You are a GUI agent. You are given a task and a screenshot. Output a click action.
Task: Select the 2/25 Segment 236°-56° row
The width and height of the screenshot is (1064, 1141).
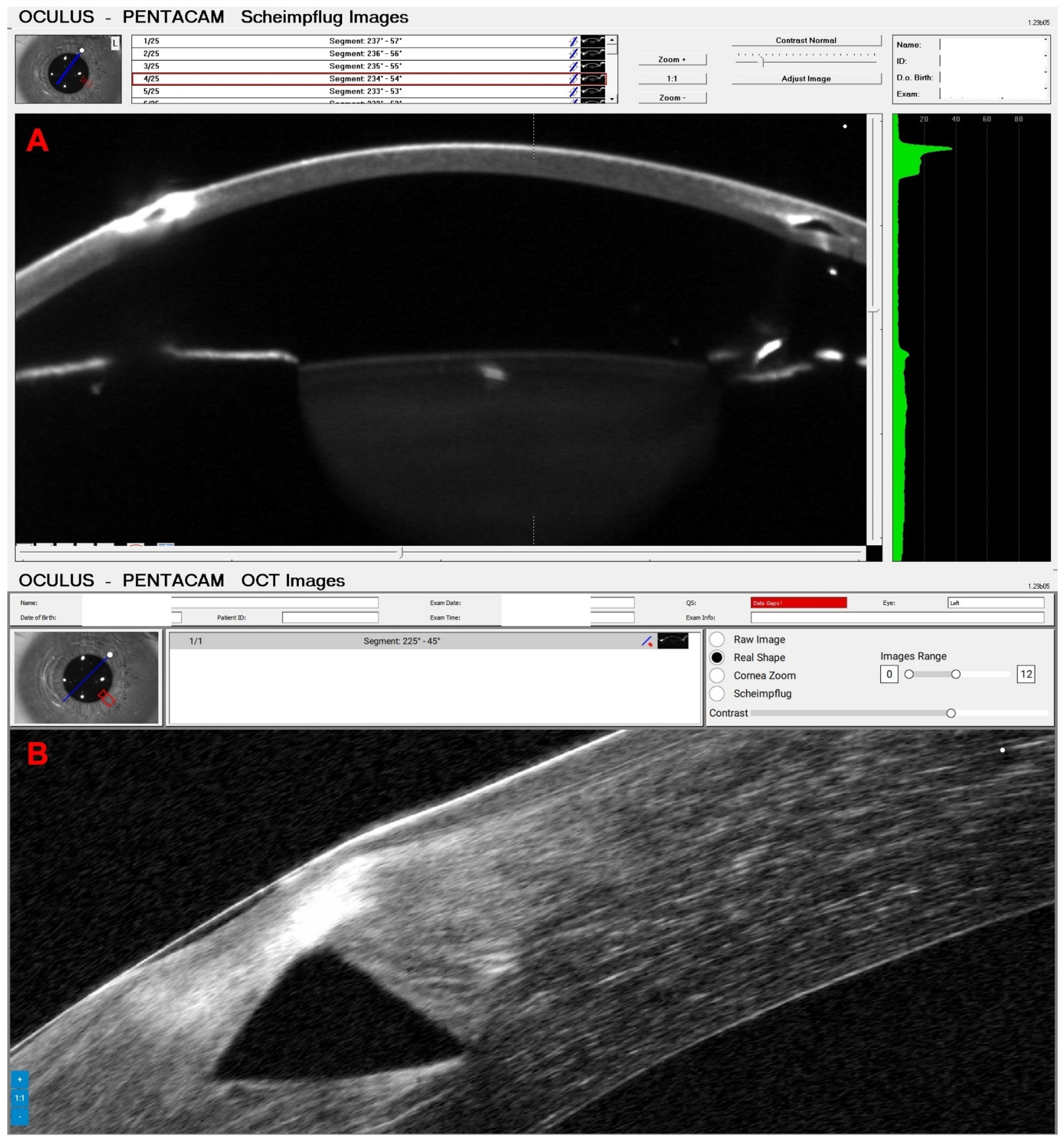click(x=369, y=53)
